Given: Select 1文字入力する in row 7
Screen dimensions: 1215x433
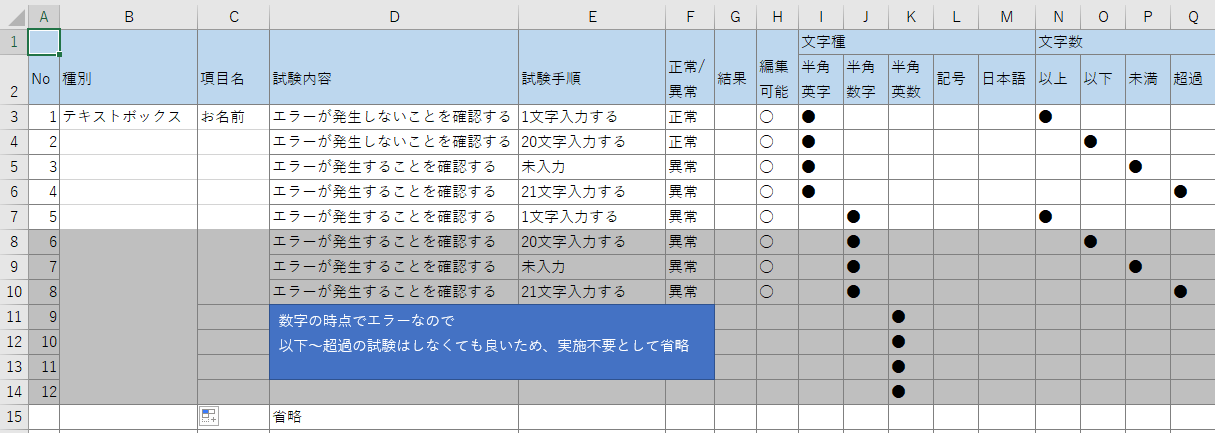Looking at the screenshot, I should click(x=592, y=216).
